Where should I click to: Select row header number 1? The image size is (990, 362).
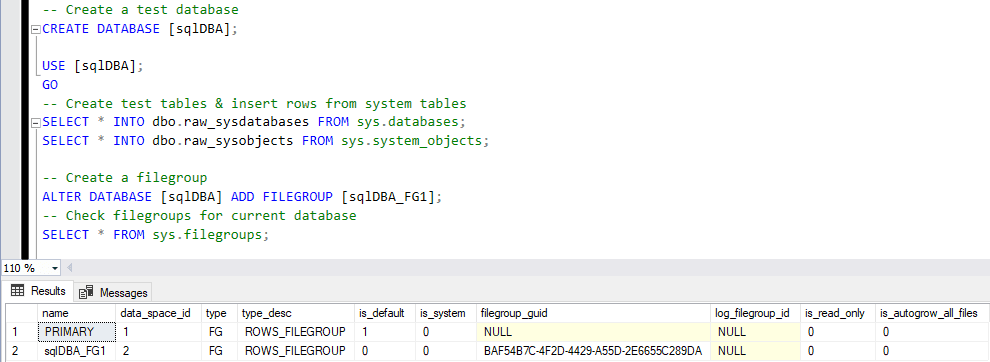22,332
